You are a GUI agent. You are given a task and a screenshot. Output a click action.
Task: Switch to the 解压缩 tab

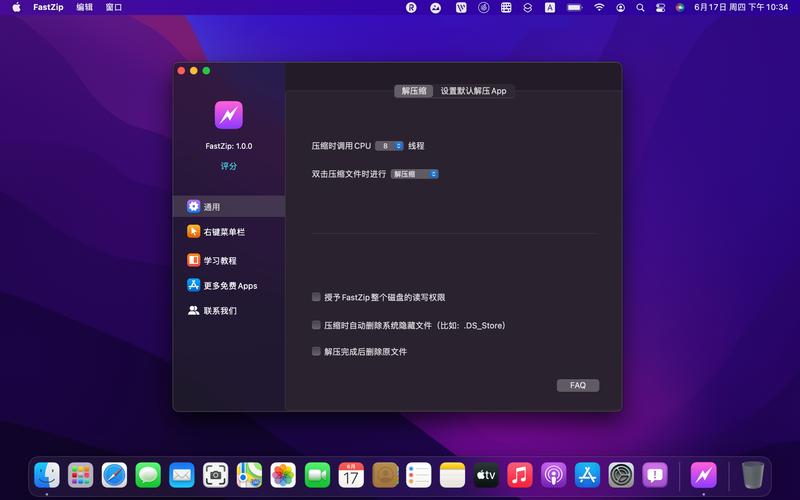pos(414,91)
